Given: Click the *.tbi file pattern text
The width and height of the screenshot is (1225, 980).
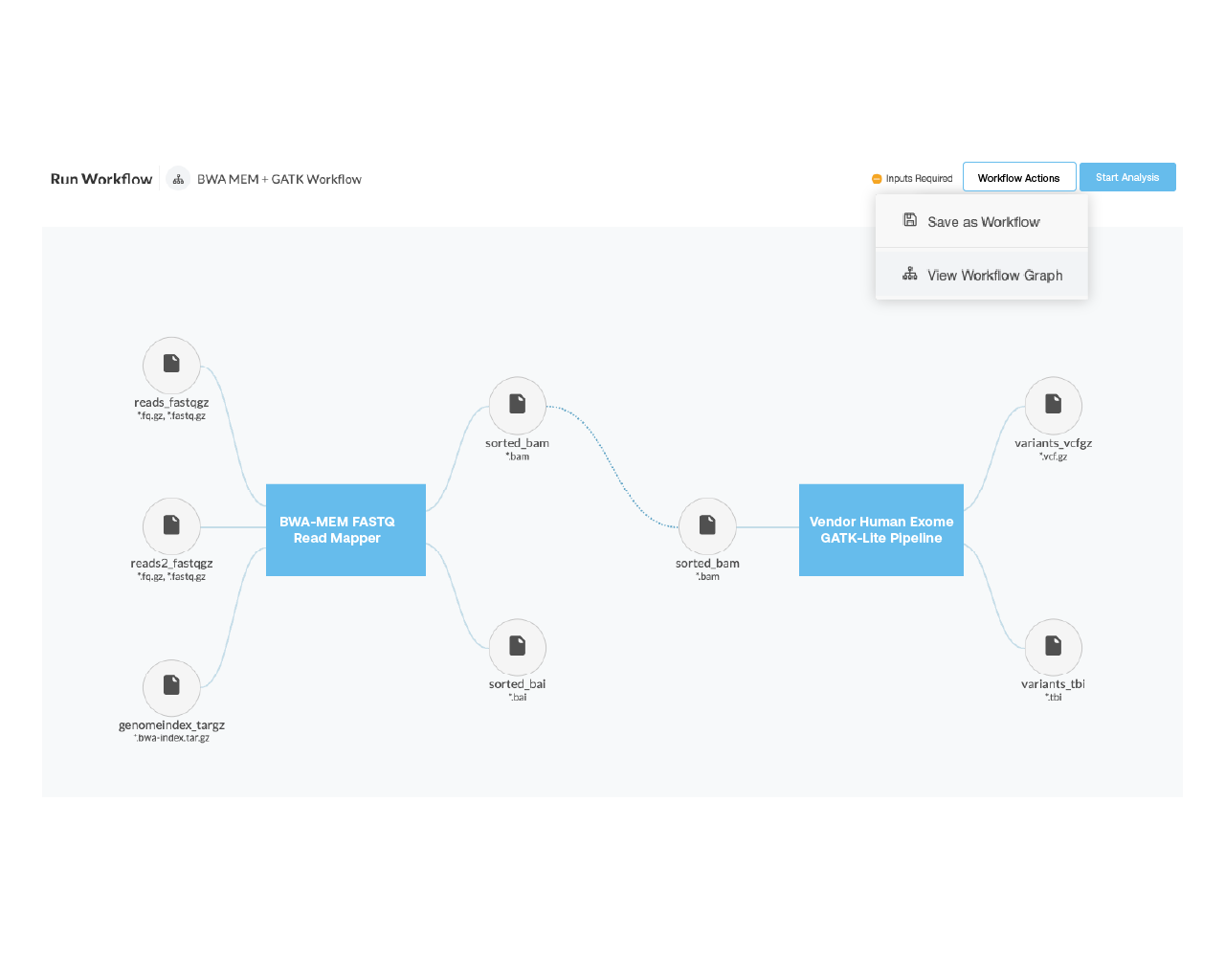Looking at the screenshot, I should pyautogui.click(x=1054, y=698).
